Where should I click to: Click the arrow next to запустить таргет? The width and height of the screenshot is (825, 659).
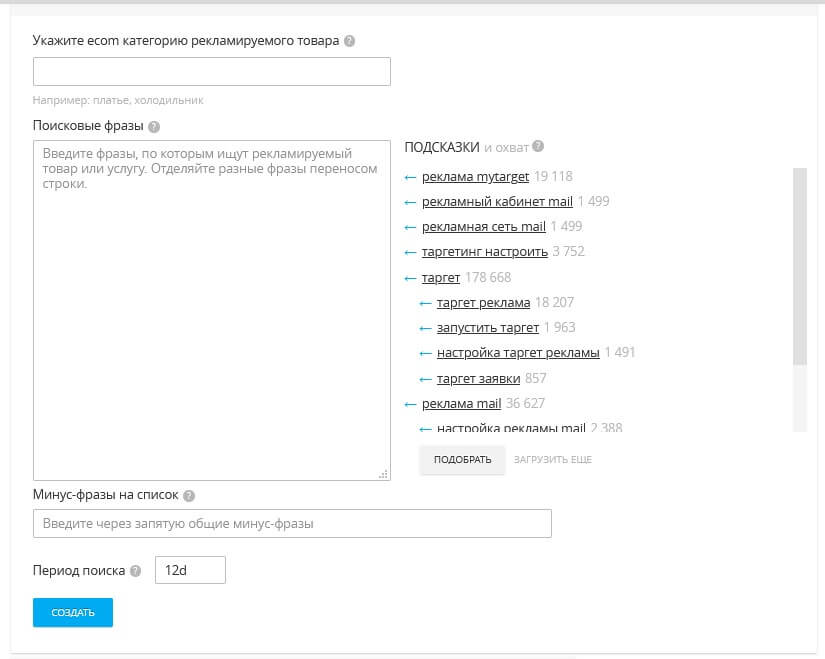pyautogui.click(x=428, y=327)
